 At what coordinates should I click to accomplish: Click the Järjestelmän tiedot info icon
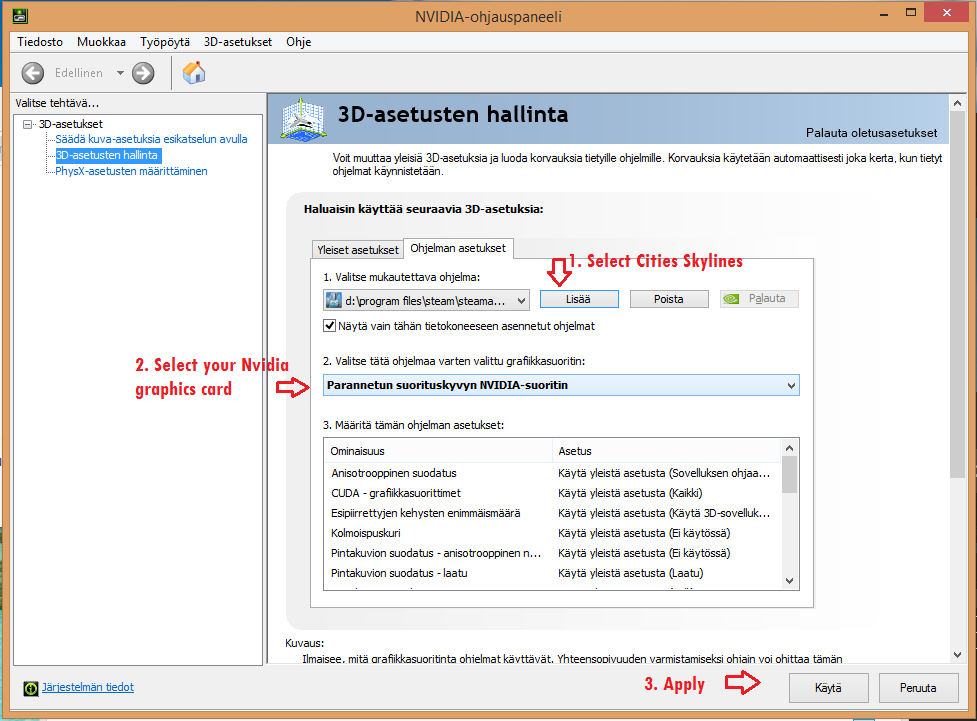tap(32, 688)
